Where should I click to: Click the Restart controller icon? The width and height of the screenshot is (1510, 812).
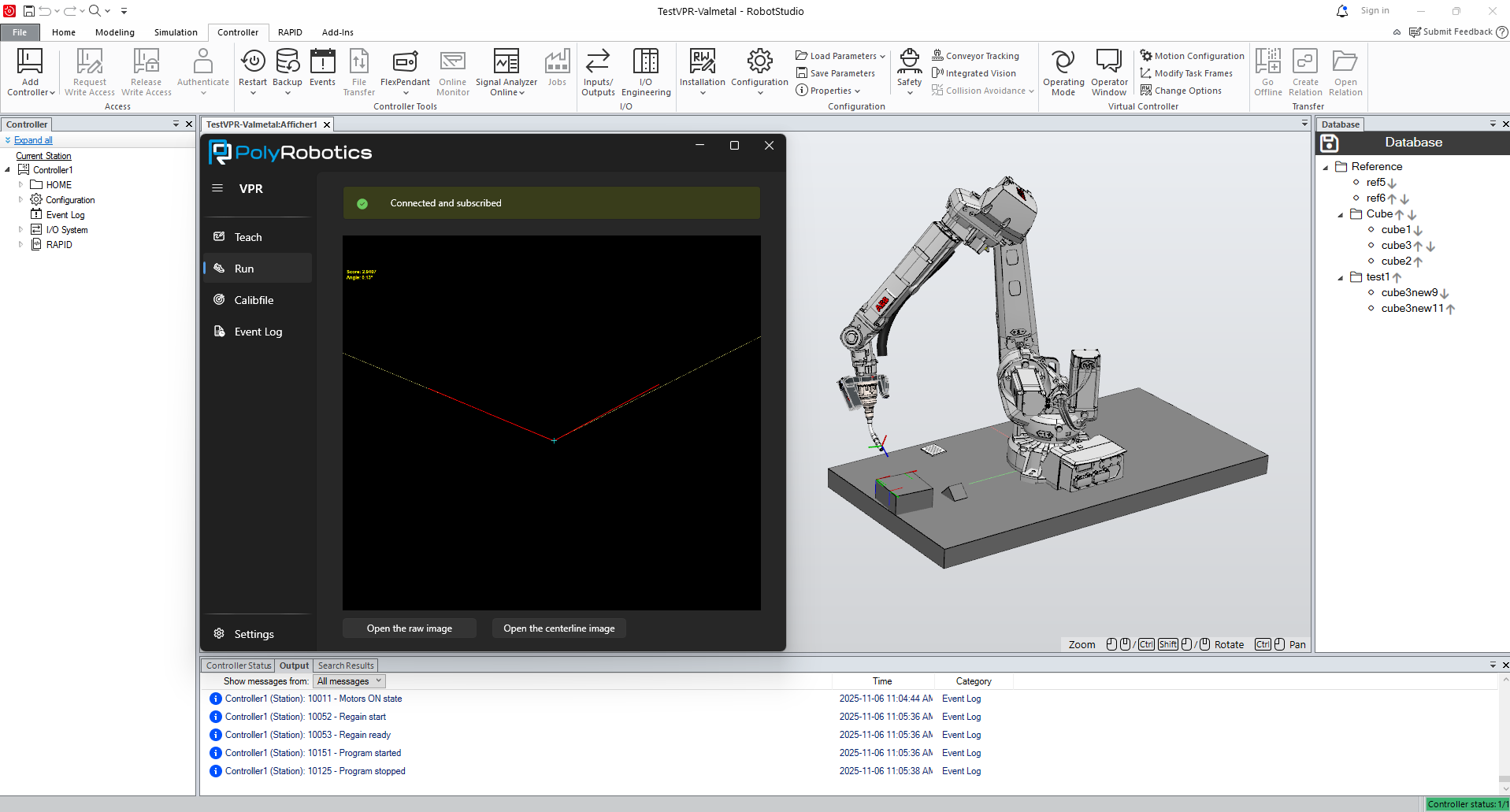click(x=253, y=61)
